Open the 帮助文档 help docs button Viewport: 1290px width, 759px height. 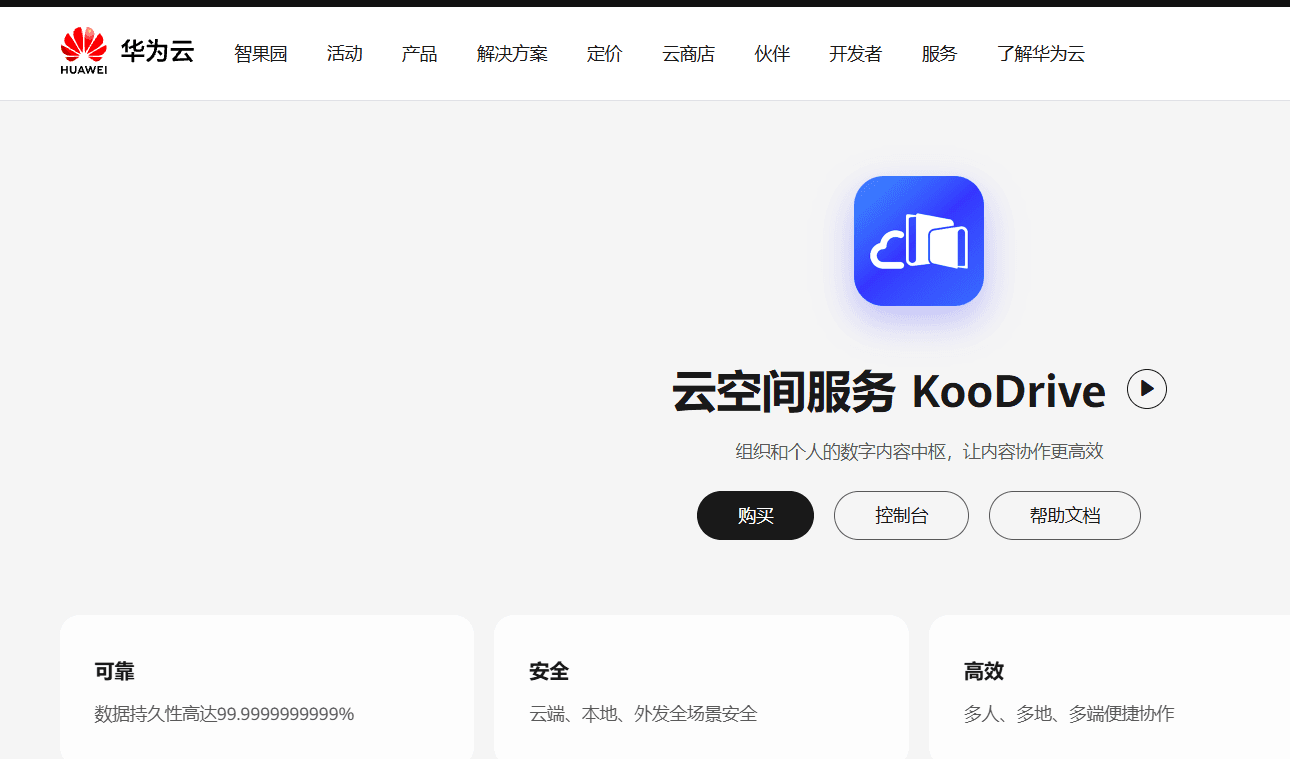point(1065,515)
